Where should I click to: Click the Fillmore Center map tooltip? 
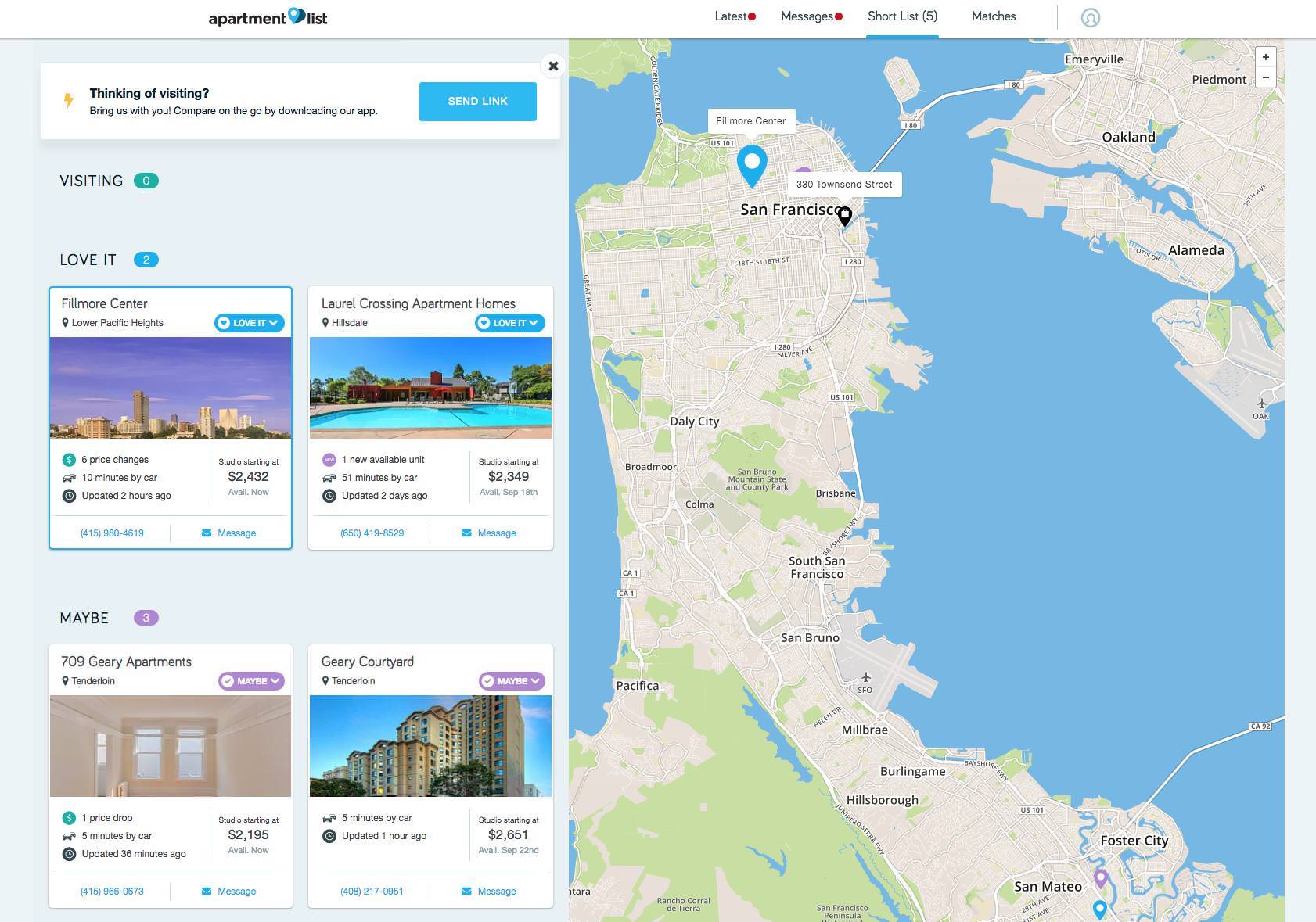point(751,121)
